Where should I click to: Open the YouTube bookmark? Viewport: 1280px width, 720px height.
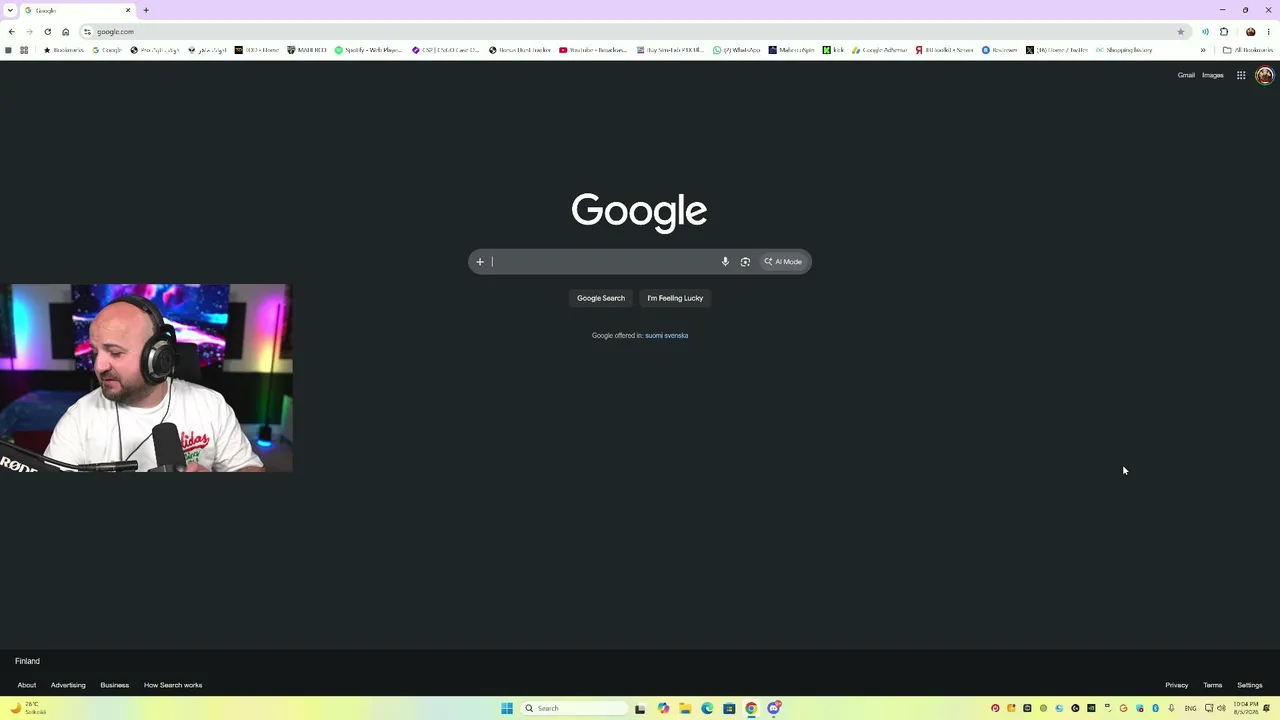tap(593, 50)
